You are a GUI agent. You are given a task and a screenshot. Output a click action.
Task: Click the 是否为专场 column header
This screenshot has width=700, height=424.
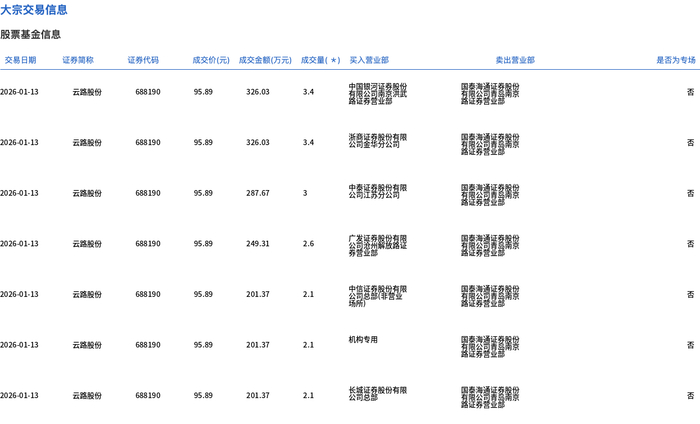click(x=676, y=60)
